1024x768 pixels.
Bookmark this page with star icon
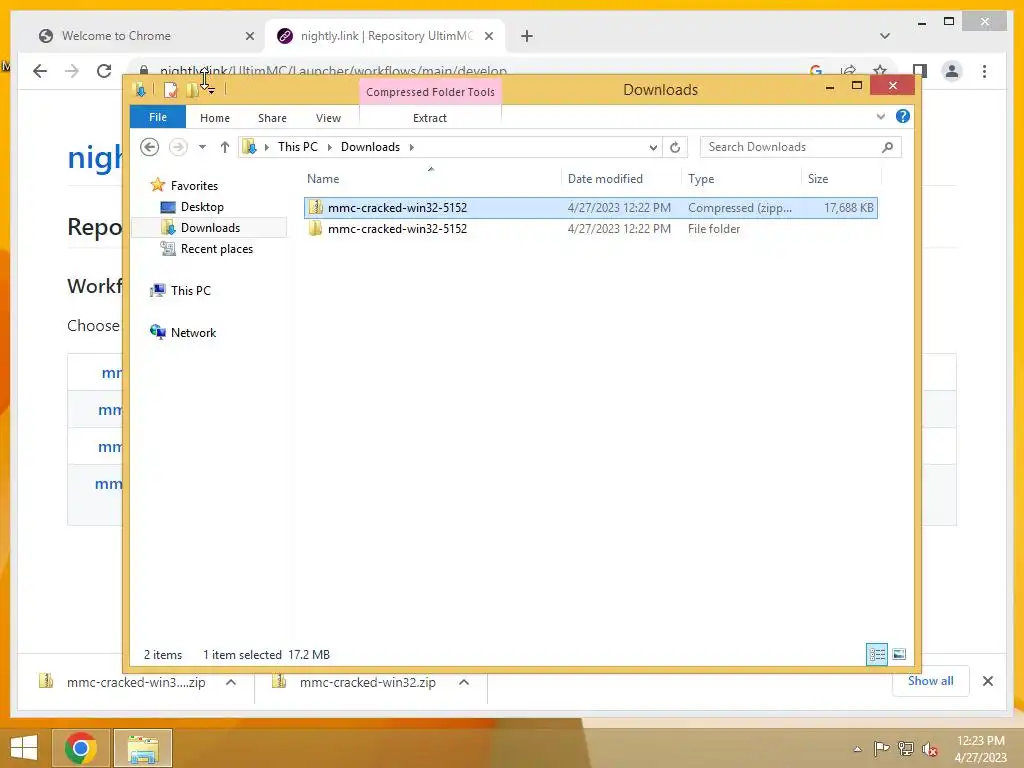[x=880, y=70]
